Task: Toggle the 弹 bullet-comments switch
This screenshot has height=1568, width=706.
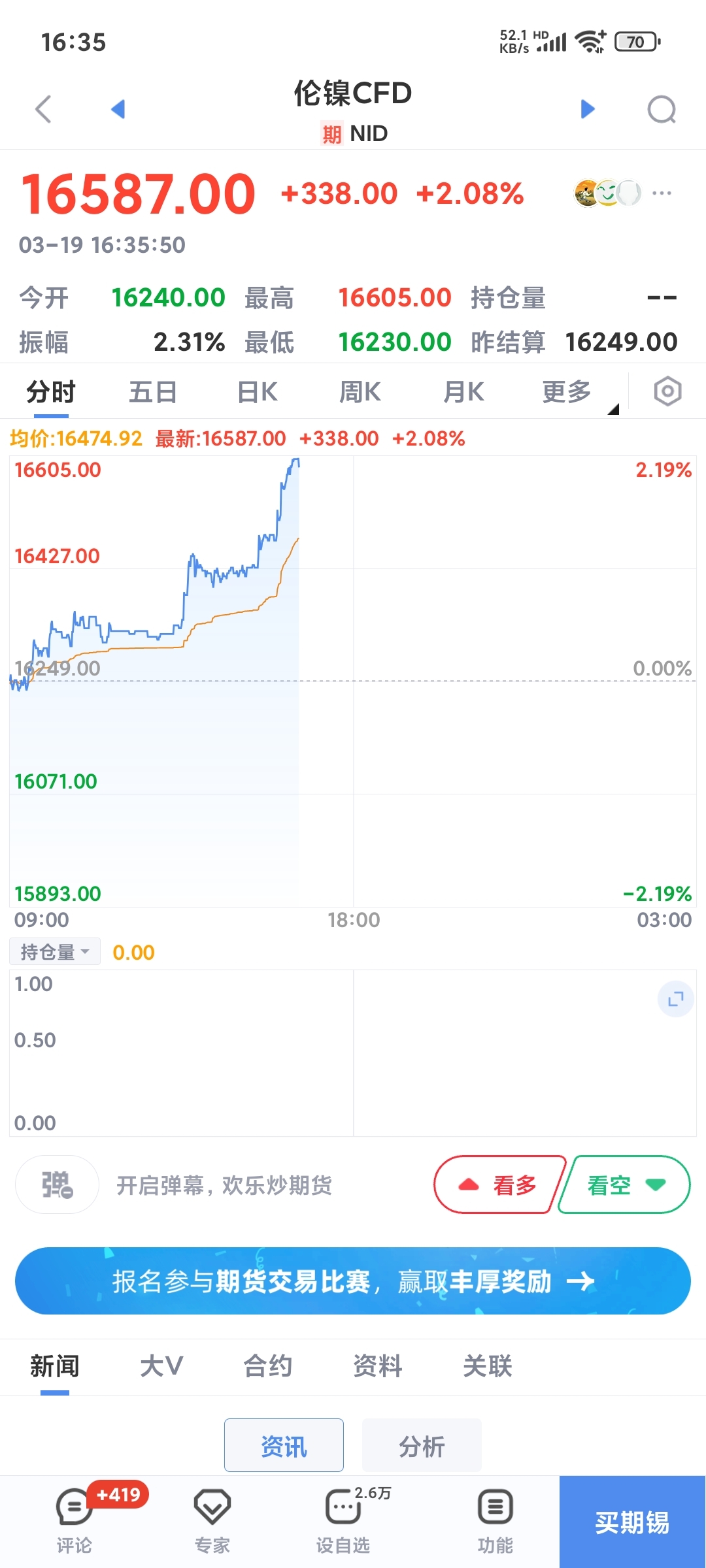Action: tap(58, 1184)
